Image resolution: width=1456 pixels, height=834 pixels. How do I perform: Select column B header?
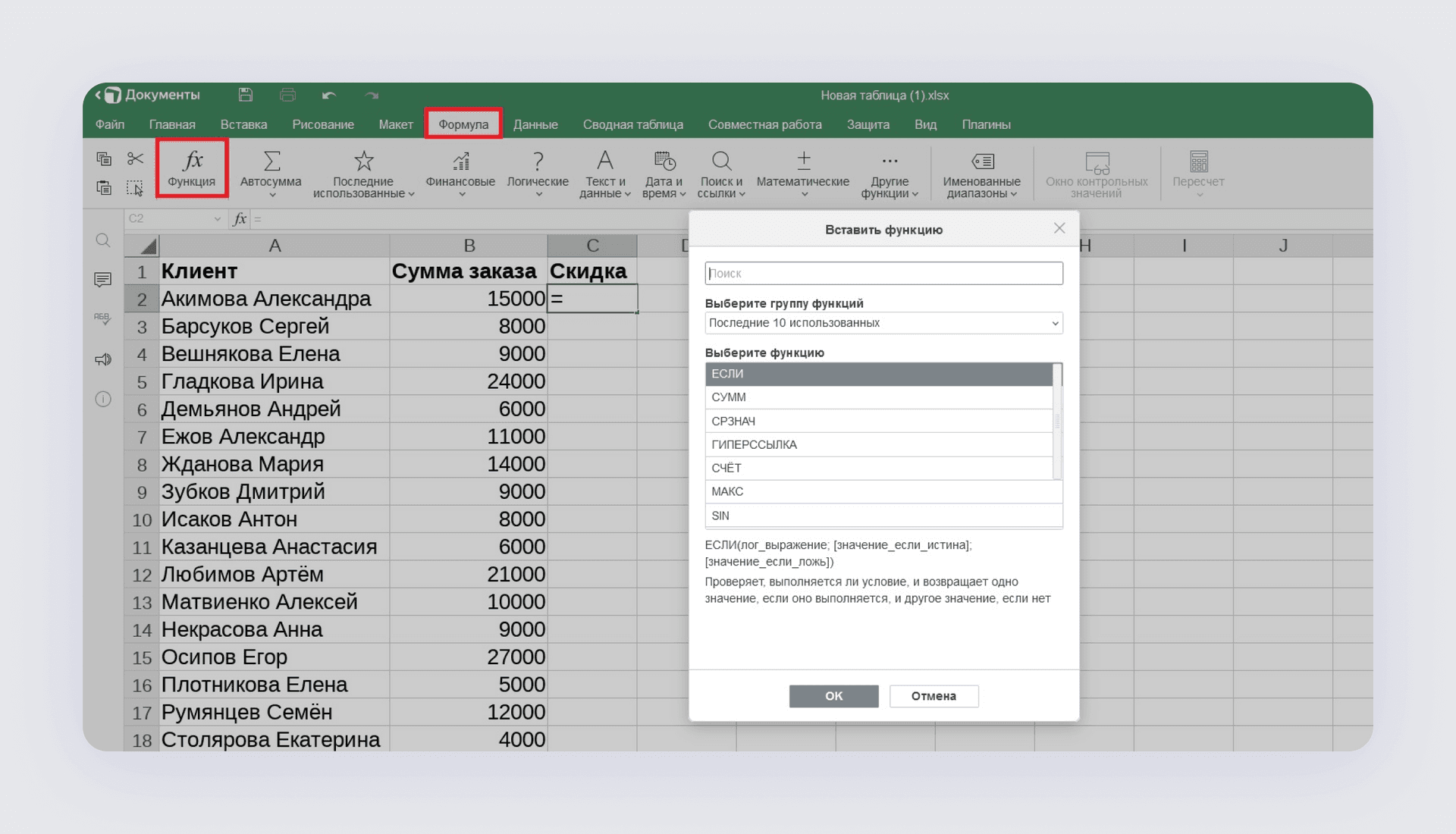tap(469, 246)
